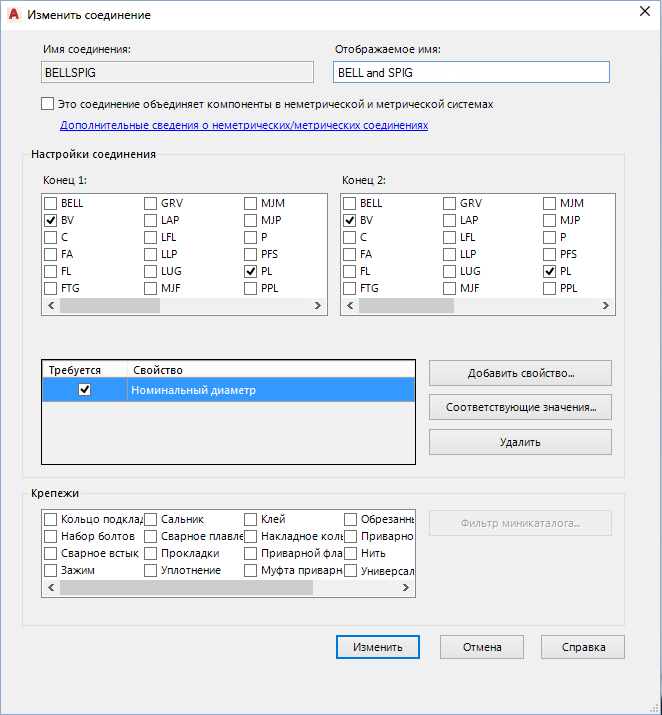Check Нить fastener

pyautogui.click(x=350, y=554)
